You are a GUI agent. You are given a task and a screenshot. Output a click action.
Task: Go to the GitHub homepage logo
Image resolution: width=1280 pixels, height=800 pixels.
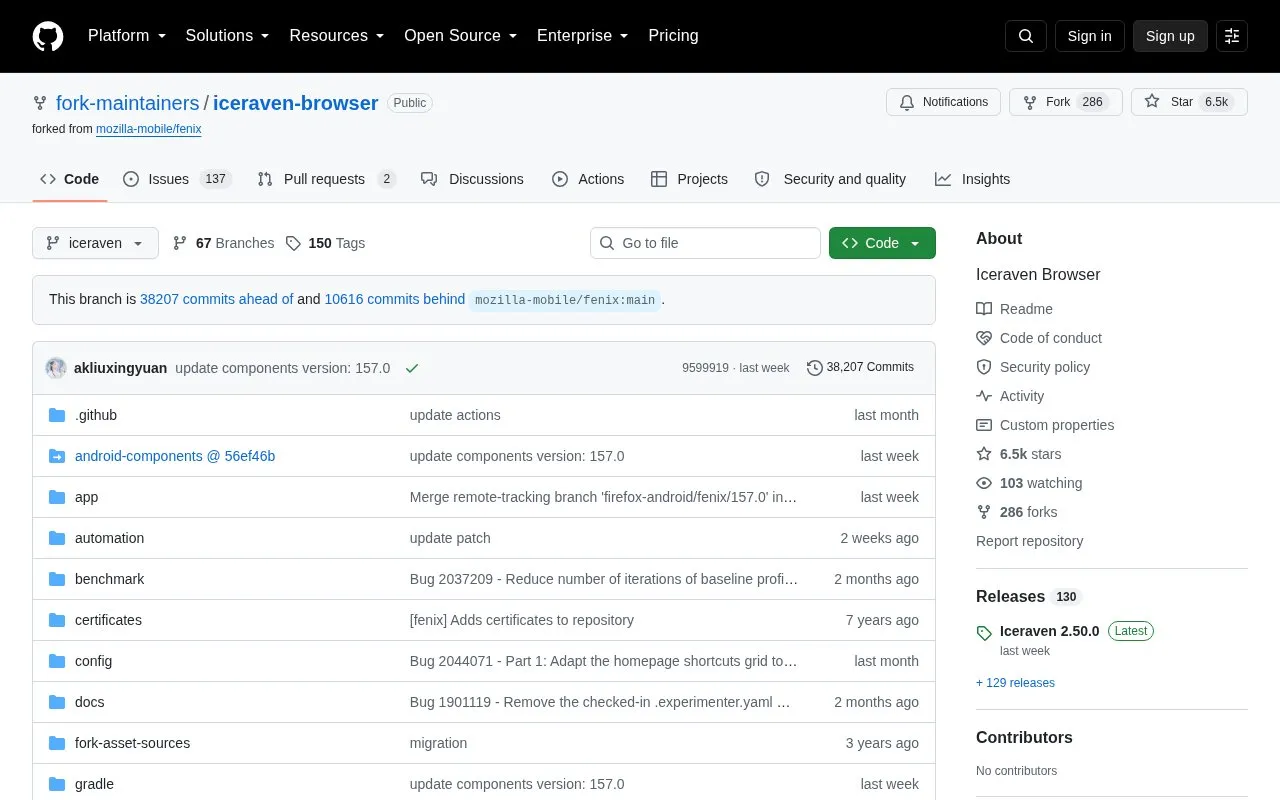(48, 36)
